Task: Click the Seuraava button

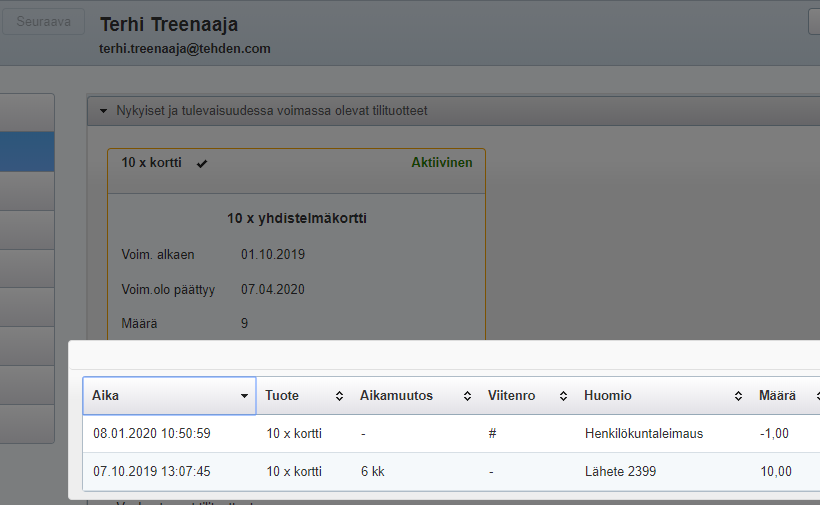Action: [42, 22]
